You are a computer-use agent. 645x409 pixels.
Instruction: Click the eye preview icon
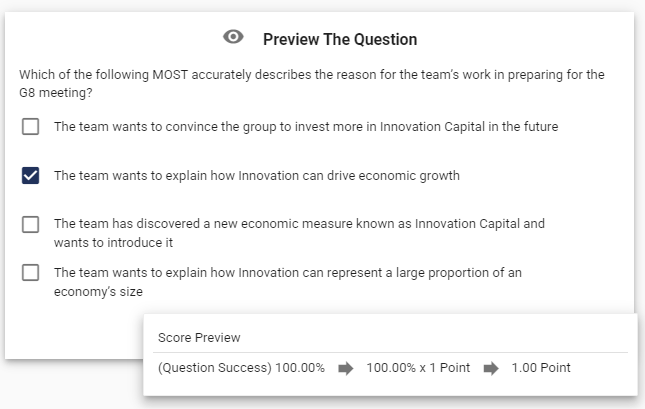pos(233,37)
